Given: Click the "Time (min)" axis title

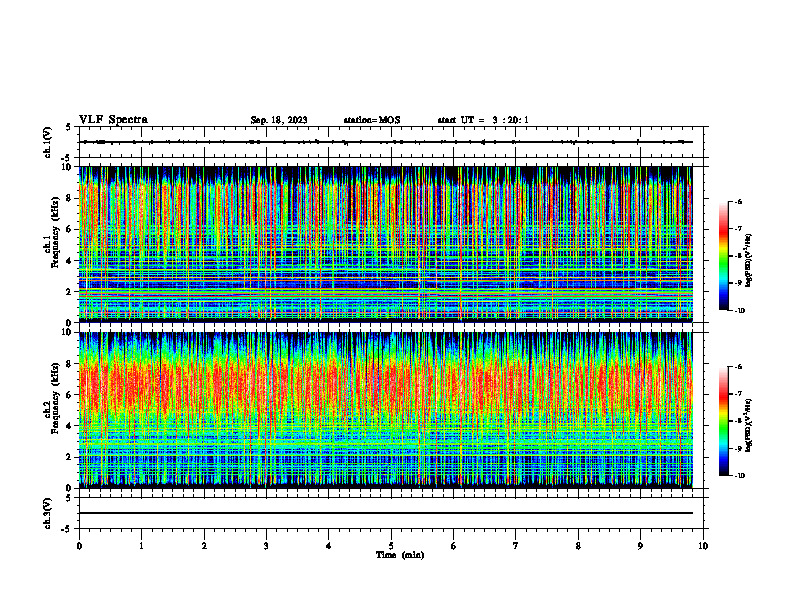Looking at the screenshot, I should pos(400,555).
